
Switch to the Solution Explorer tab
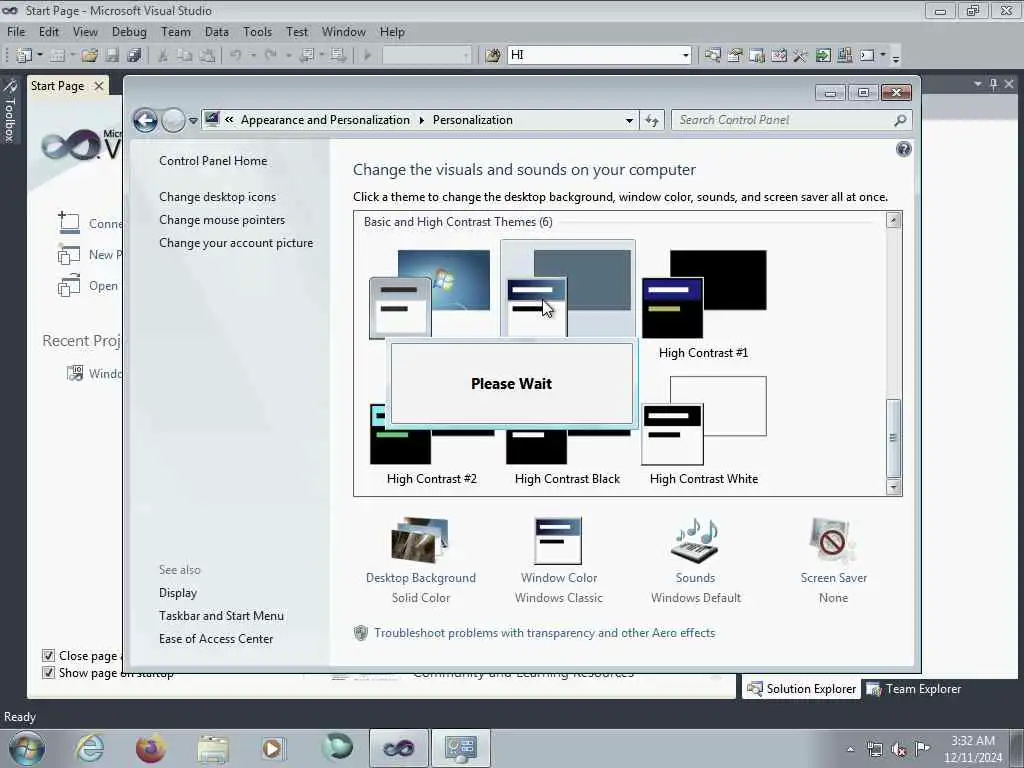pyautogui.click(x=801, y=689)
